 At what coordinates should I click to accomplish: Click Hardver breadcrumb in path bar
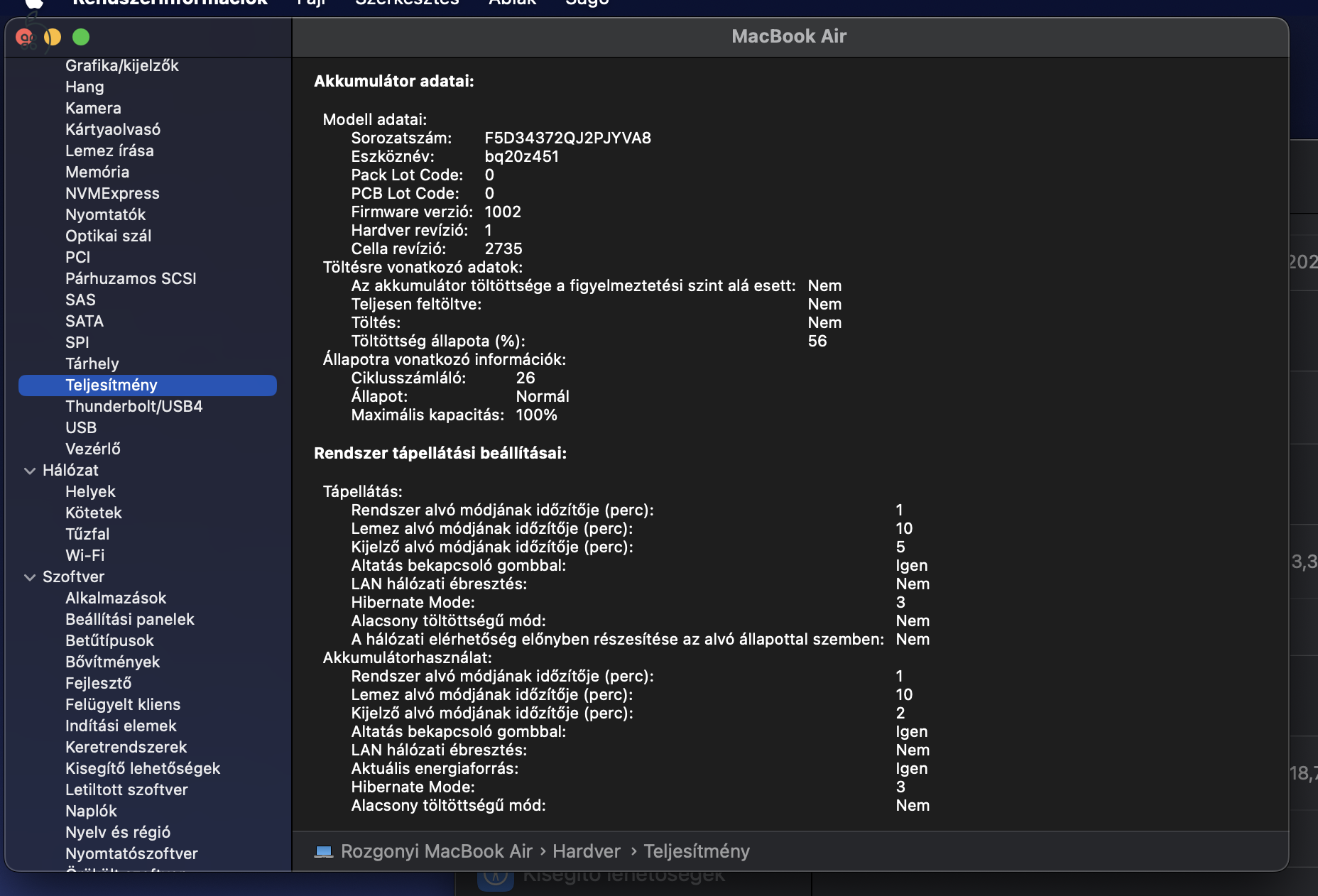click(587, 851)
